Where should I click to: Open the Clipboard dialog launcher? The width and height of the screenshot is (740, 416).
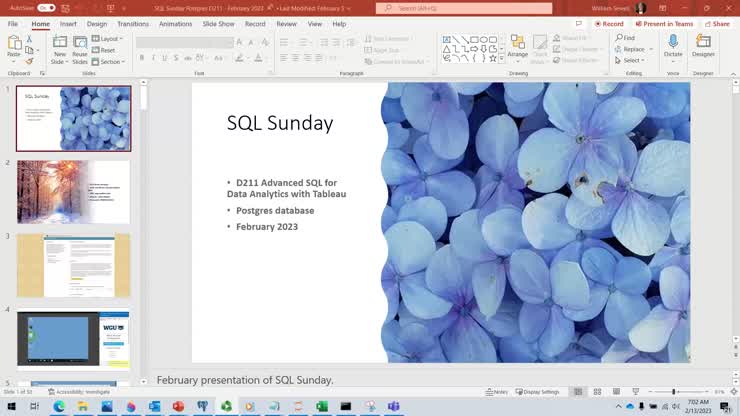point(42,74)
